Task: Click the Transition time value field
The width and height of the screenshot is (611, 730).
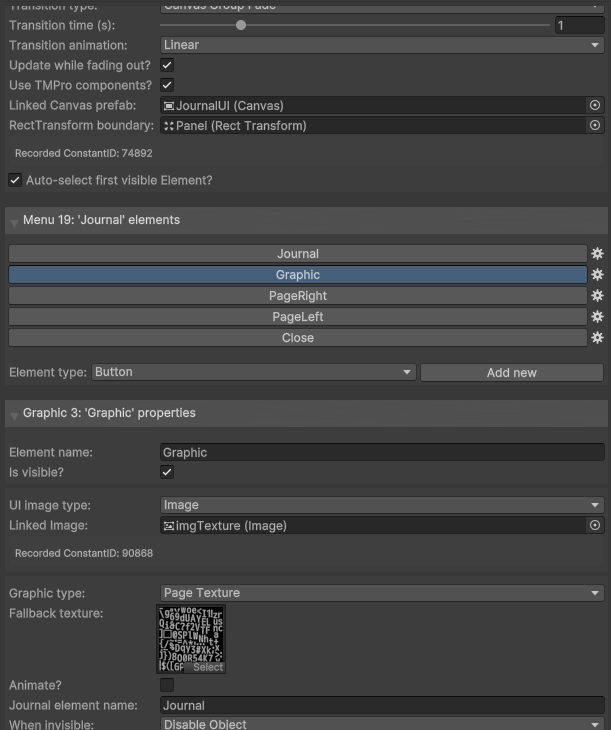Action: (580, 25)
